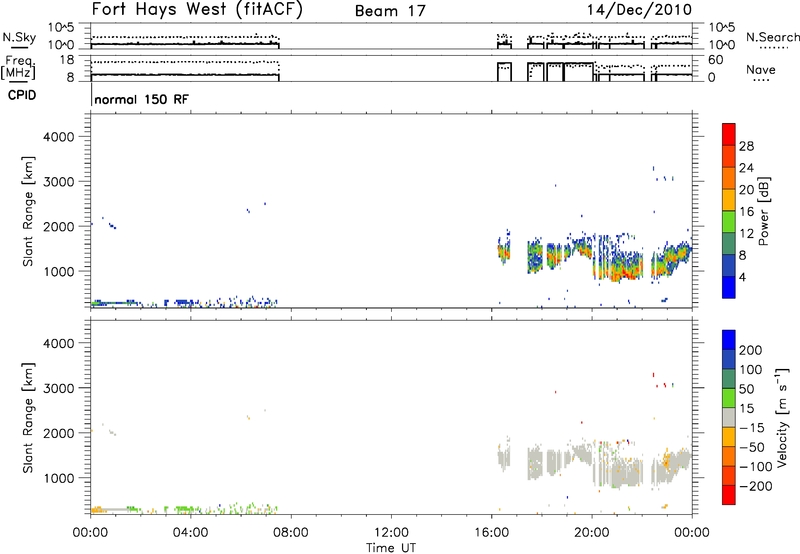Click the '18' frequency axis tick

tap(67, 60)
